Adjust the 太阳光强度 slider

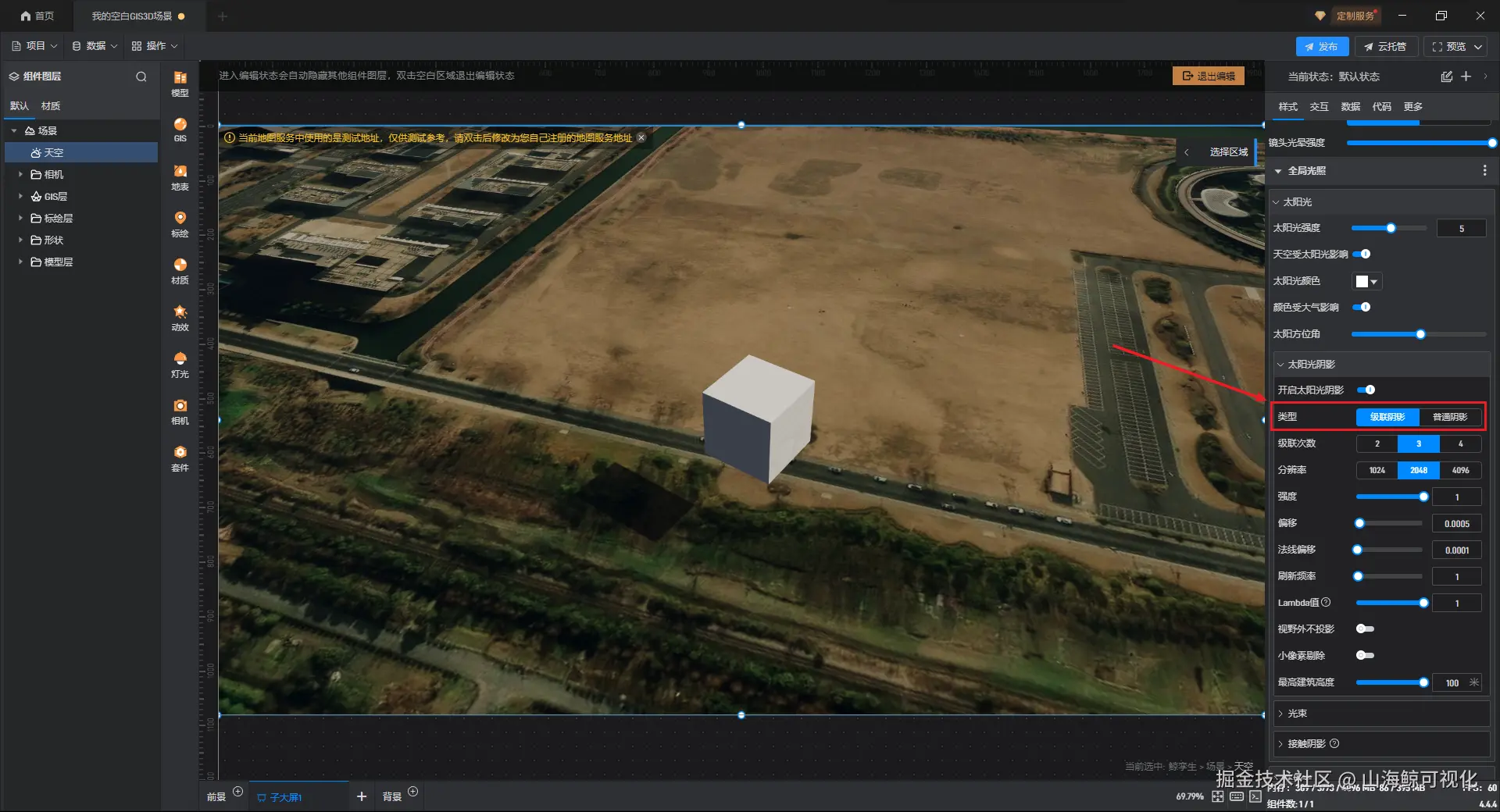1389,228
